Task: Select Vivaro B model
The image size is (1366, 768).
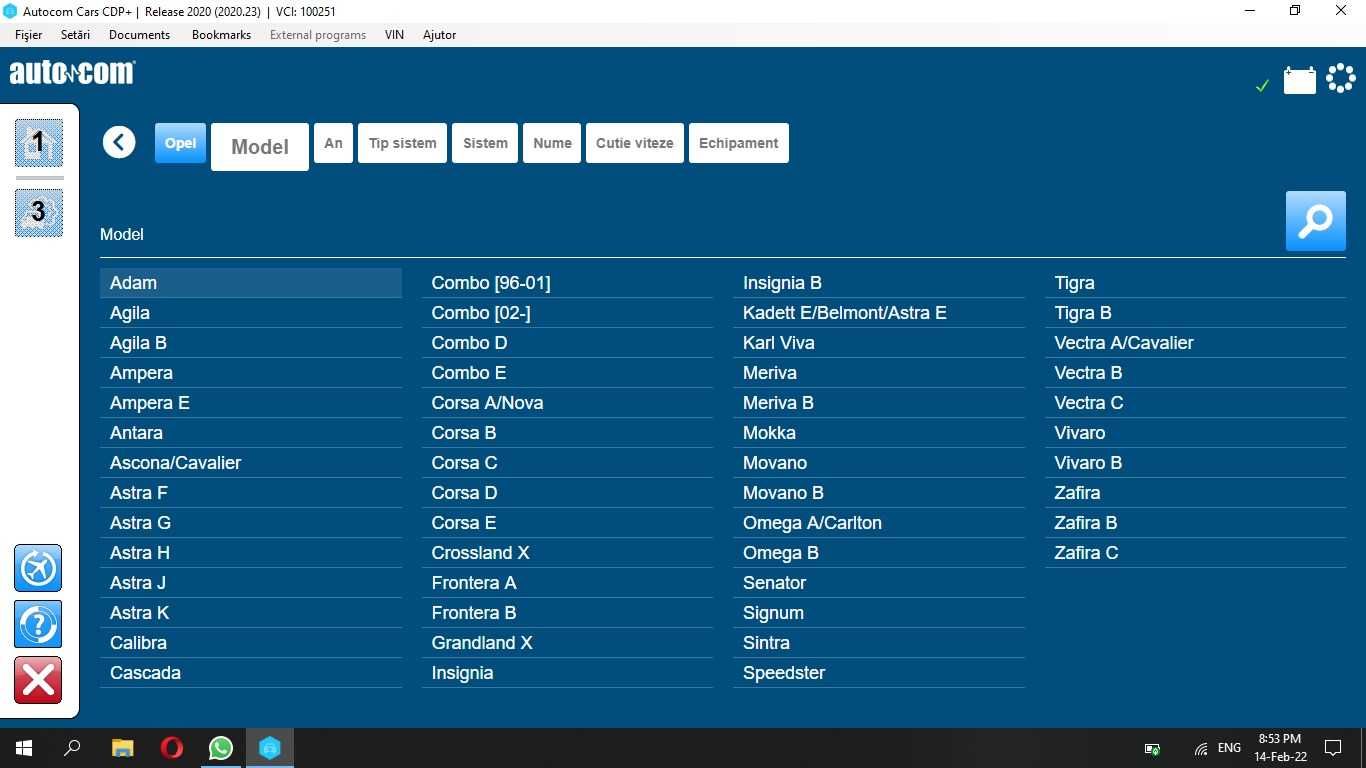Action: click(1196, 463)
